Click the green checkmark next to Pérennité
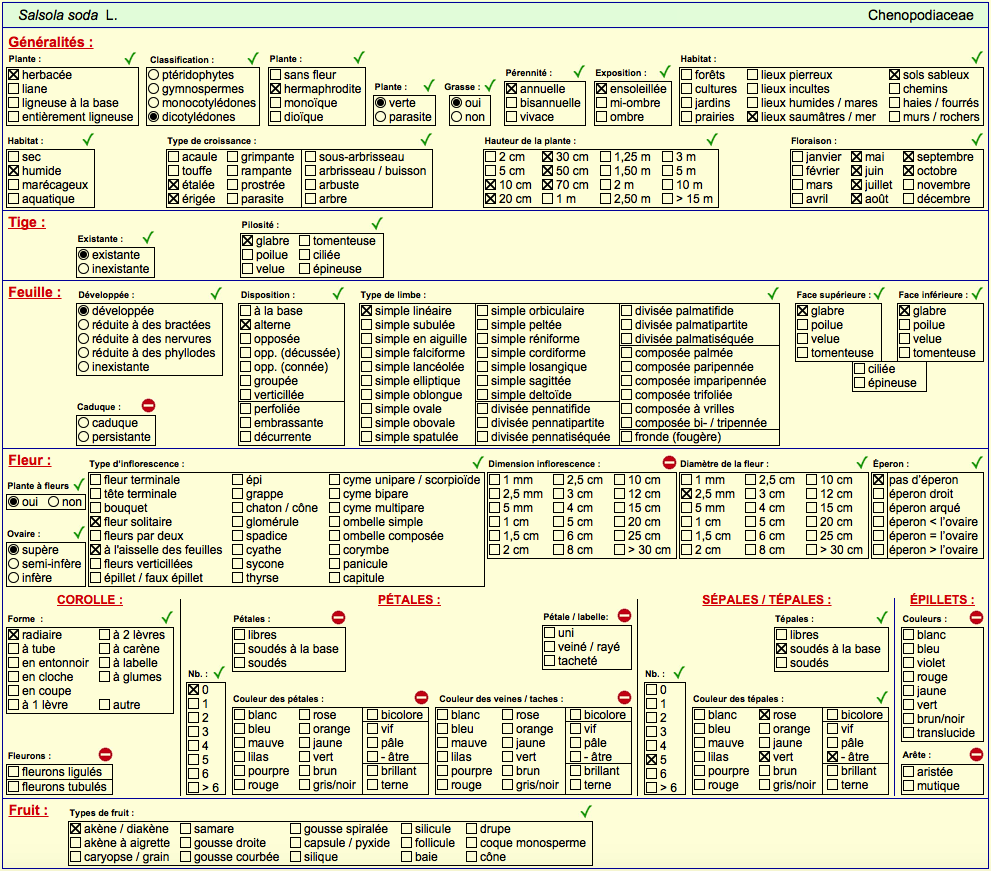This screenshot has height=871, width=991. 579,71
